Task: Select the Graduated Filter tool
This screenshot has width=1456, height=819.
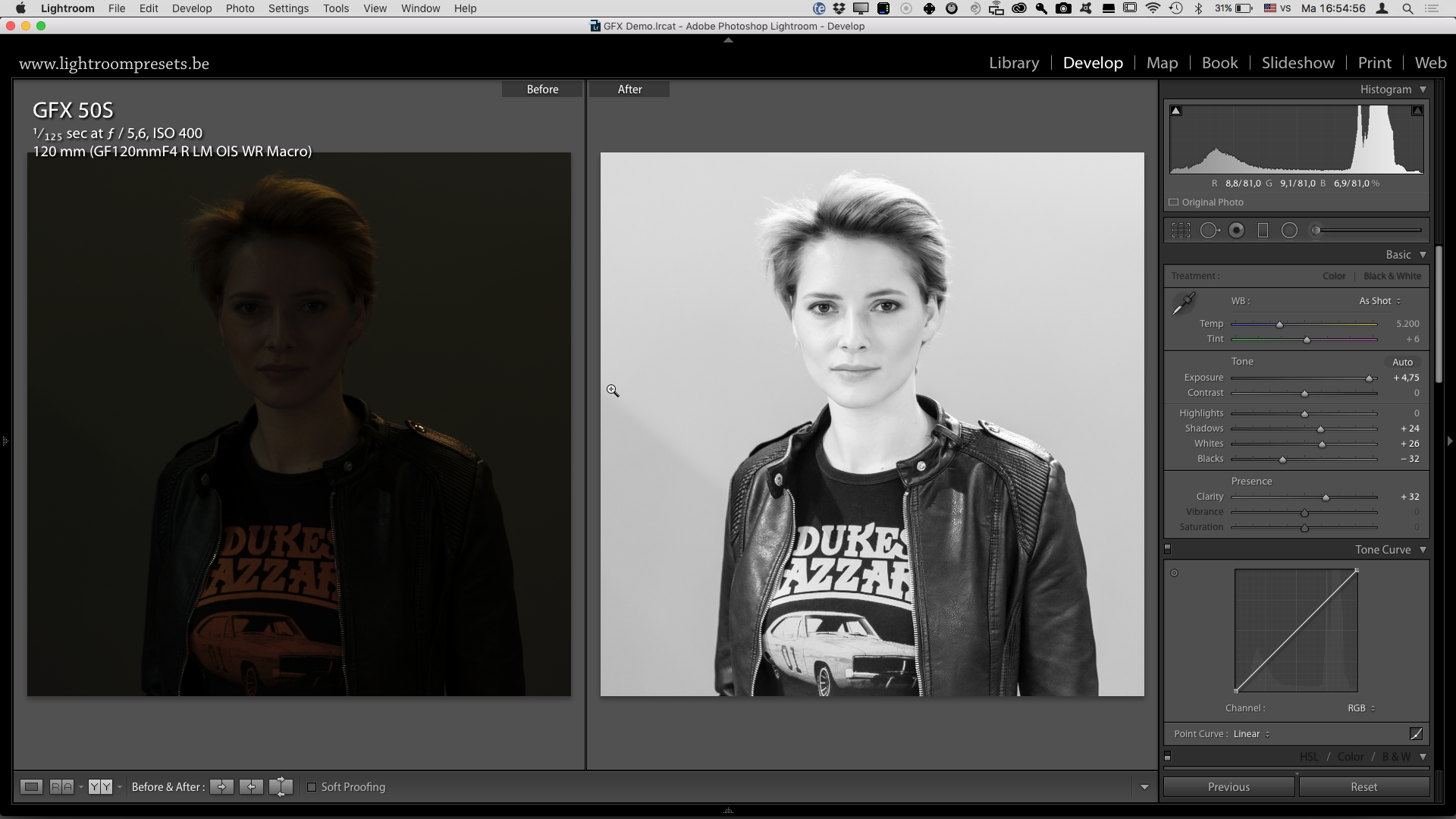Action: tap(1263, 231)
